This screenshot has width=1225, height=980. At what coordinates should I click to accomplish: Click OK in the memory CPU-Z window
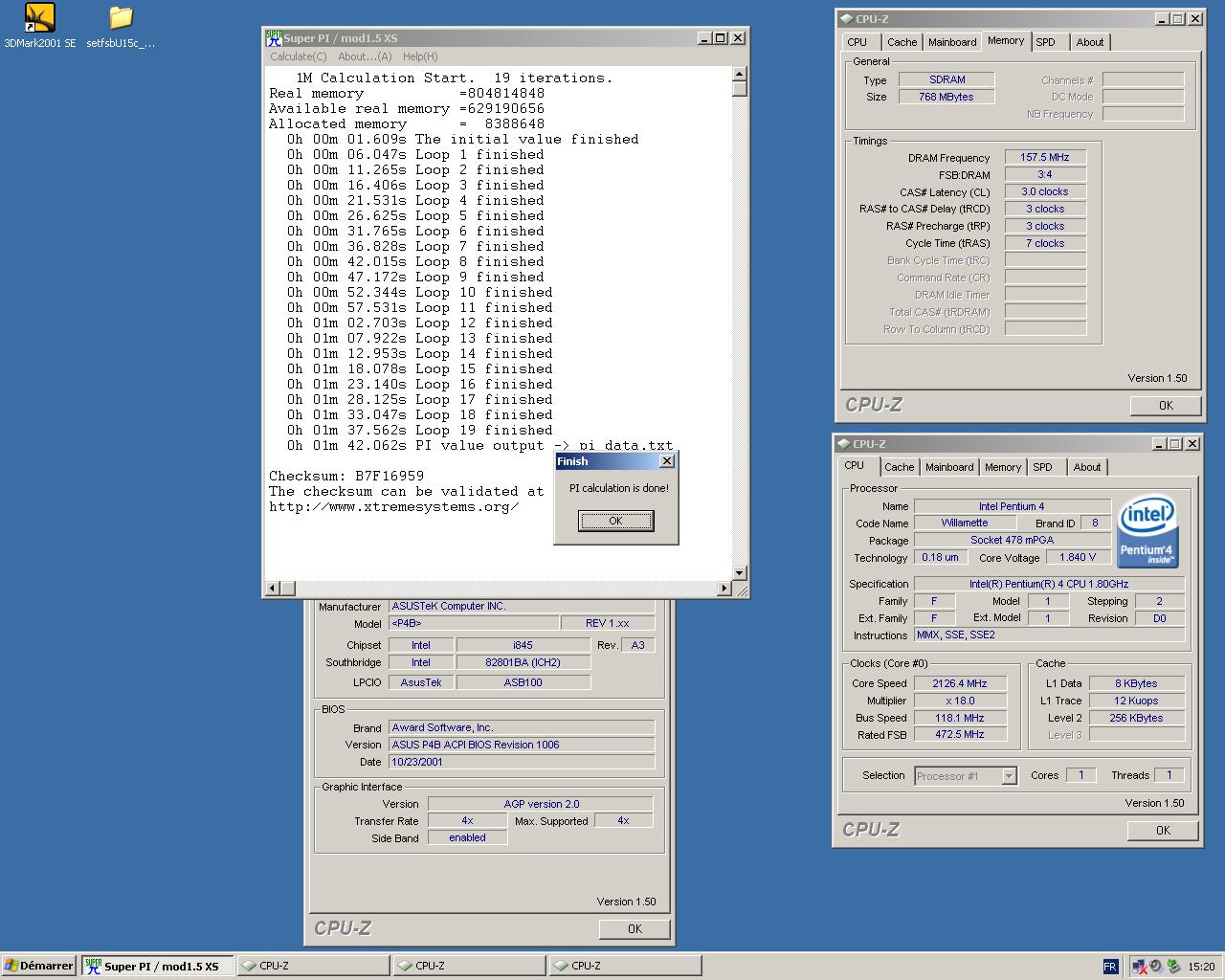point(1166,406)
